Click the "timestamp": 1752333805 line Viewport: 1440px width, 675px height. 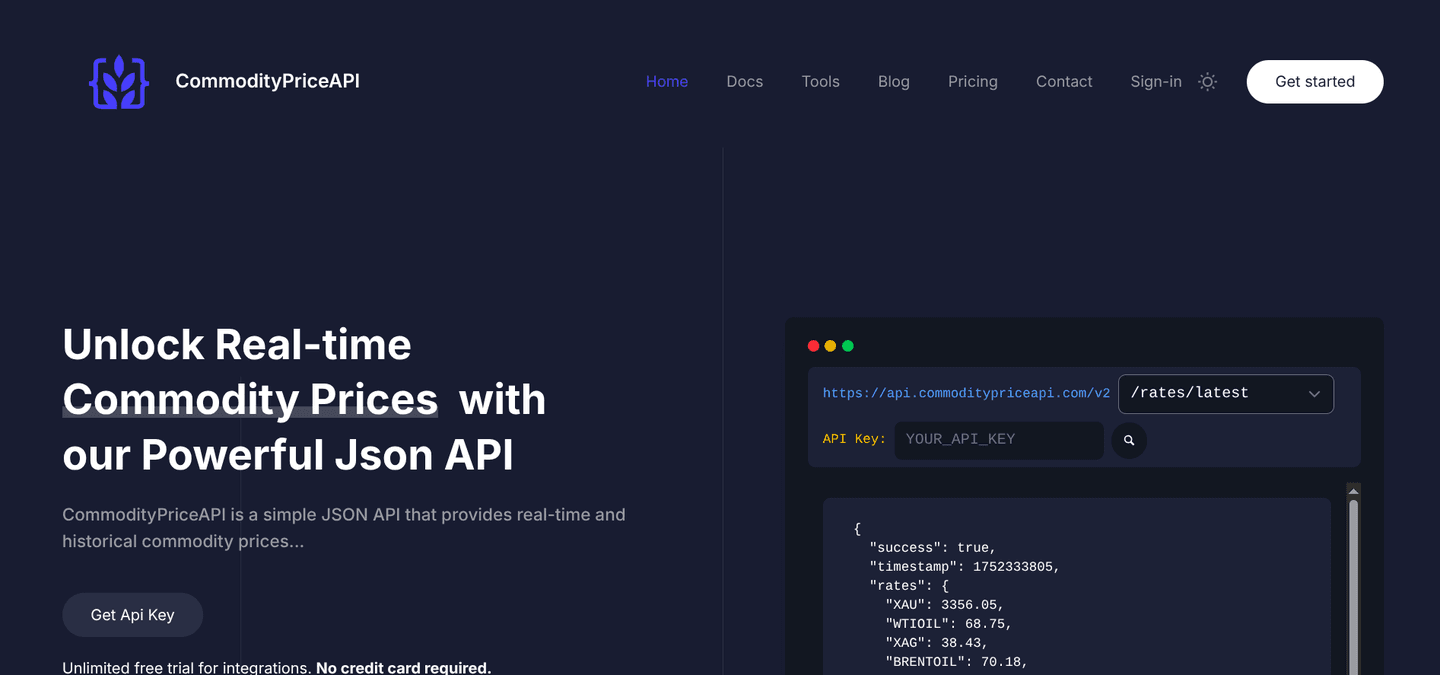pyautogui.click(x=964, y=567)
